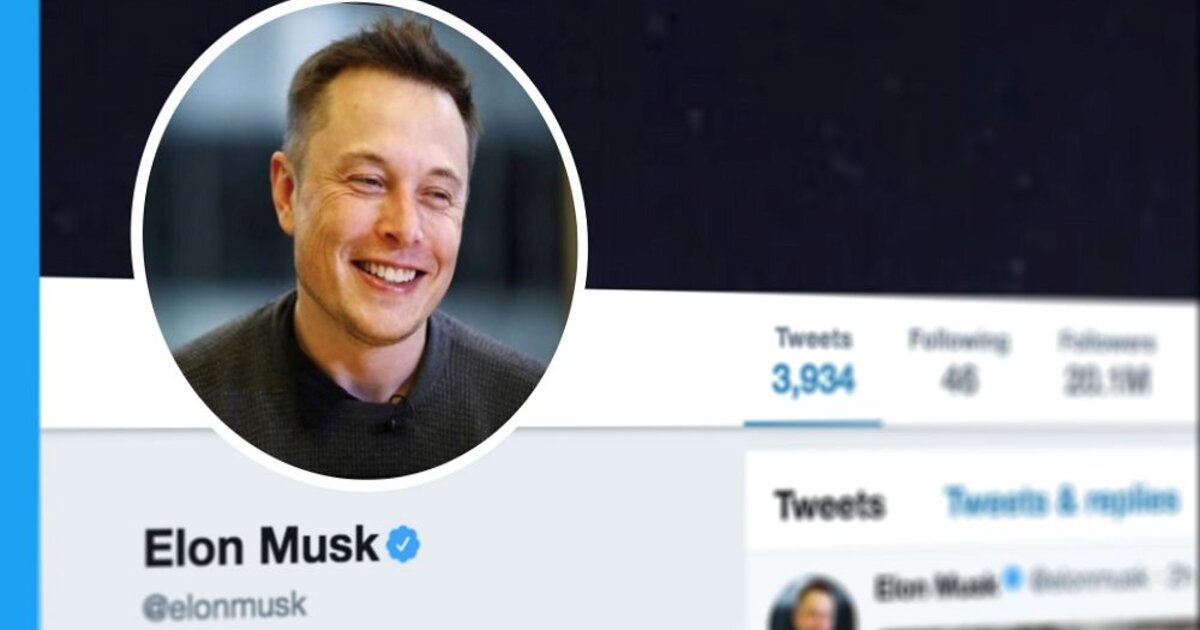Open the Following stat showing 46
Viewport: 1200px width, 630px height.
(958, 362)
